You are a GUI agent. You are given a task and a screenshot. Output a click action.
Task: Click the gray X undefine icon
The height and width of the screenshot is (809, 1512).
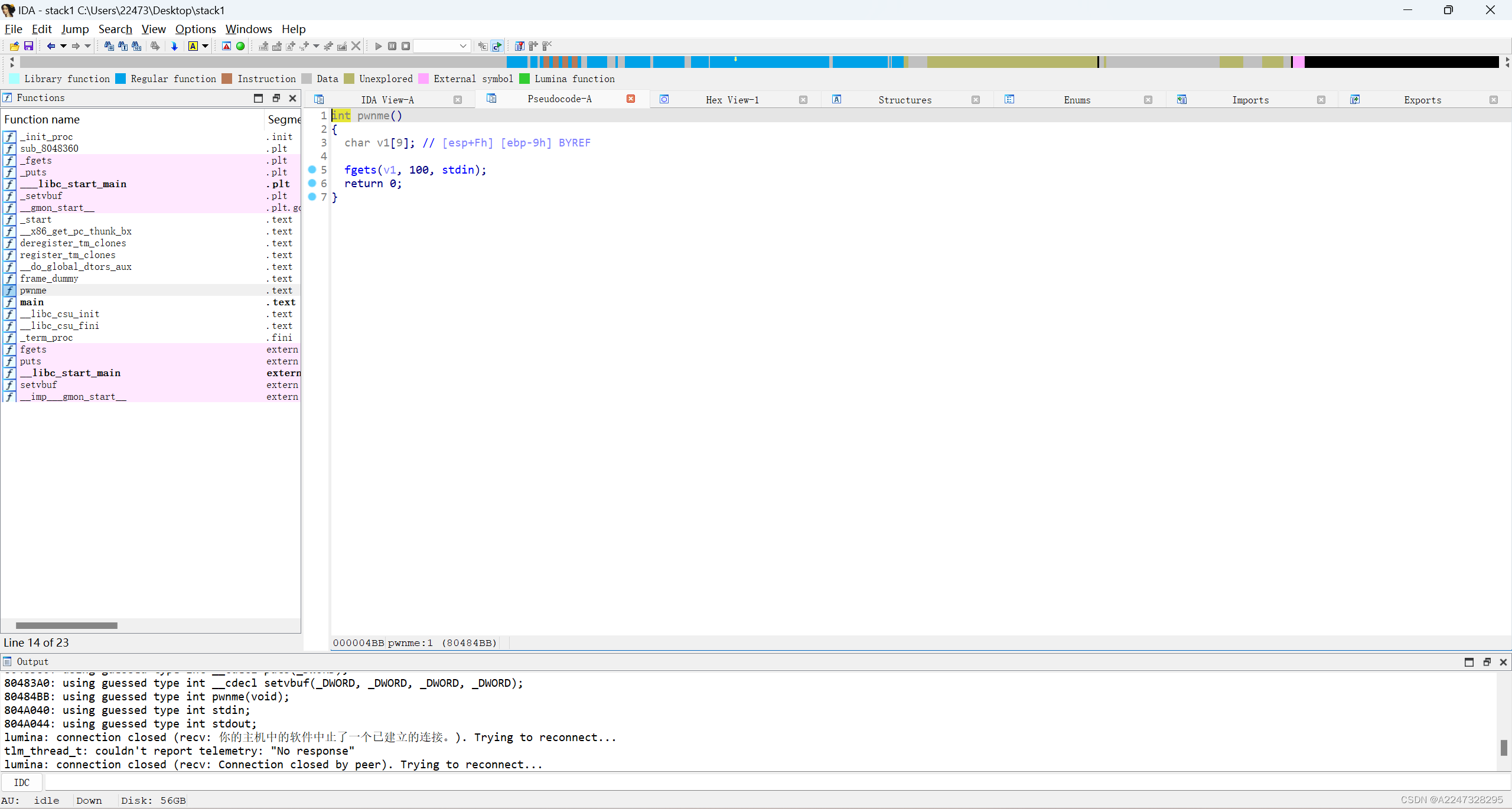(x=356, y=46)
